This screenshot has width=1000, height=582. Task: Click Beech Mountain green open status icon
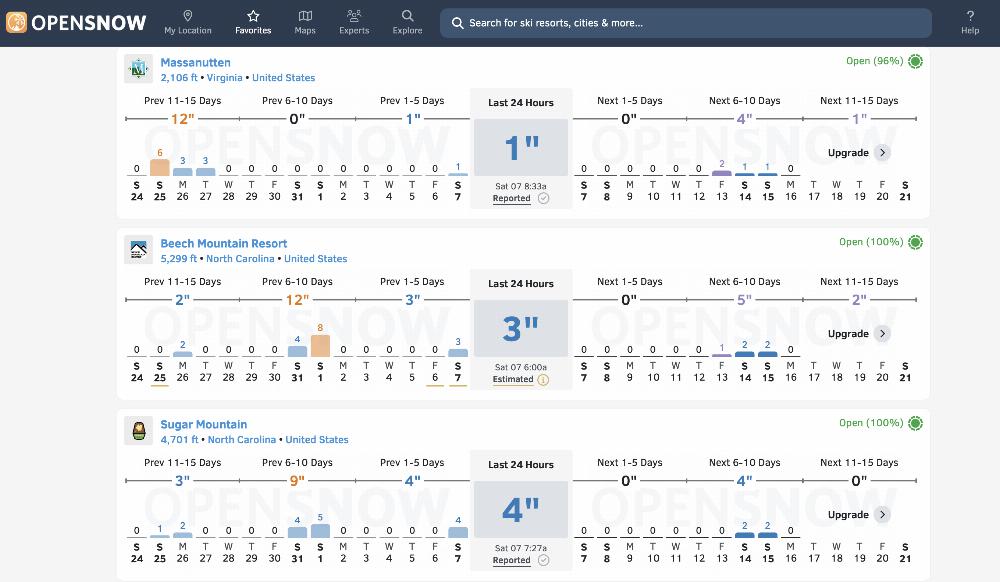915,242
